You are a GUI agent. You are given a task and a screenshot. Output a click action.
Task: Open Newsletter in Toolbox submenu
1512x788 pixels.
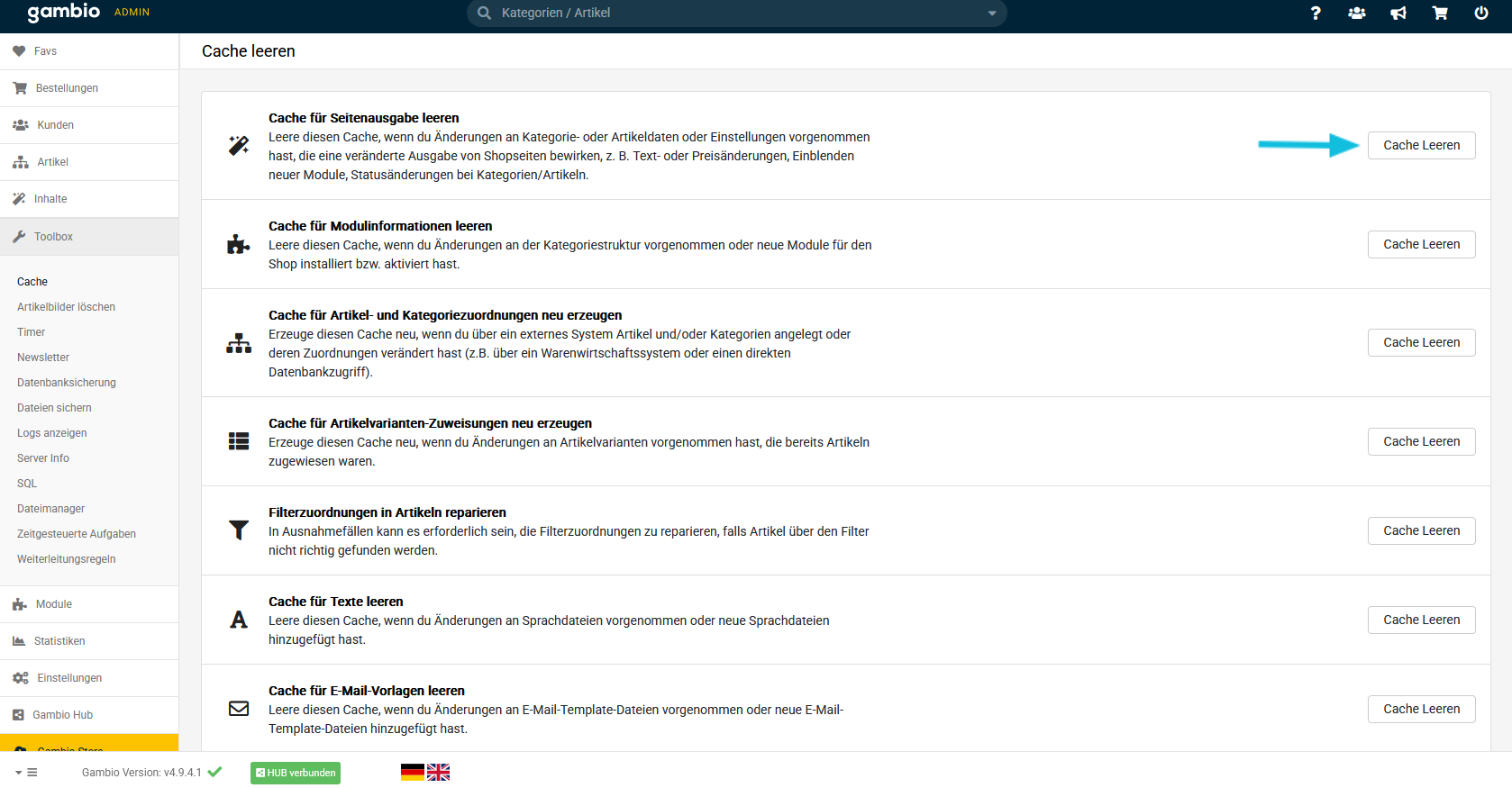click(x=43, y=358)
